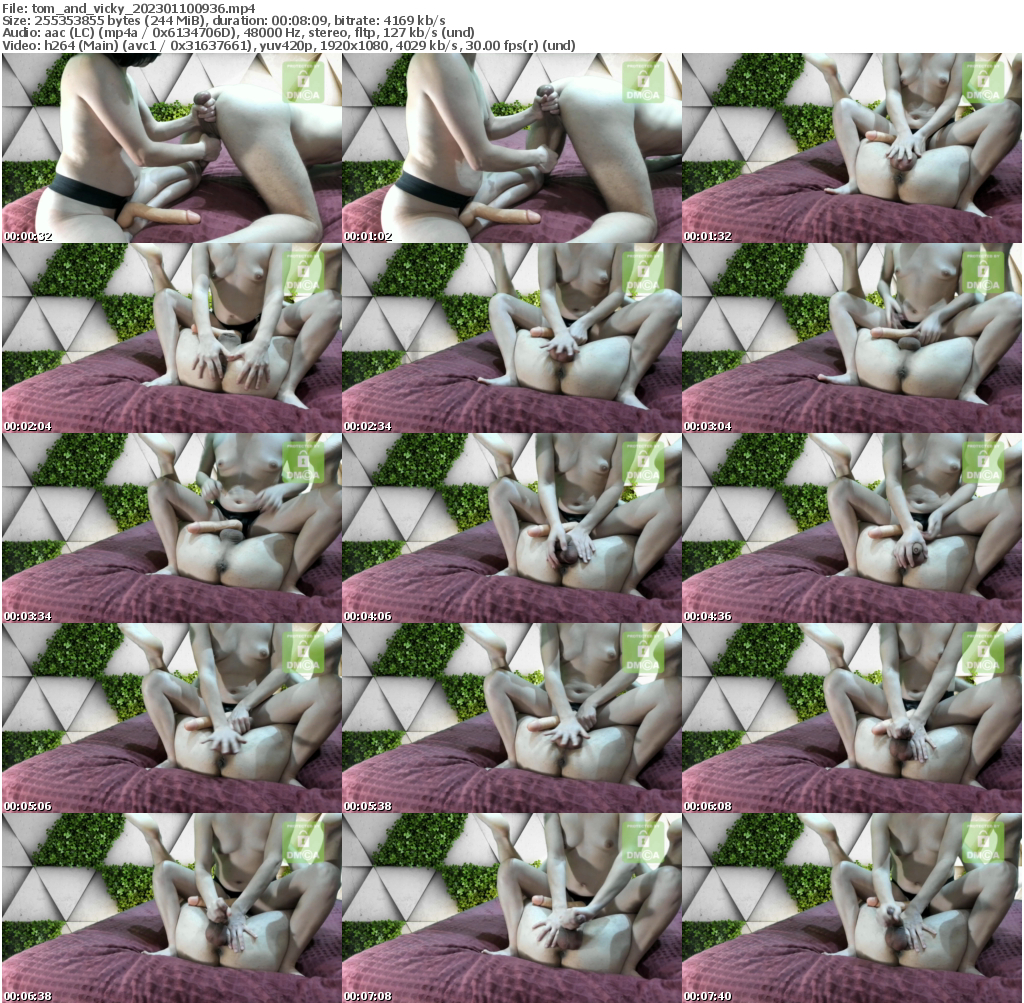Select the frame marked 00:05:38
Screen dimensions: 1024x1003
(511, 718)
